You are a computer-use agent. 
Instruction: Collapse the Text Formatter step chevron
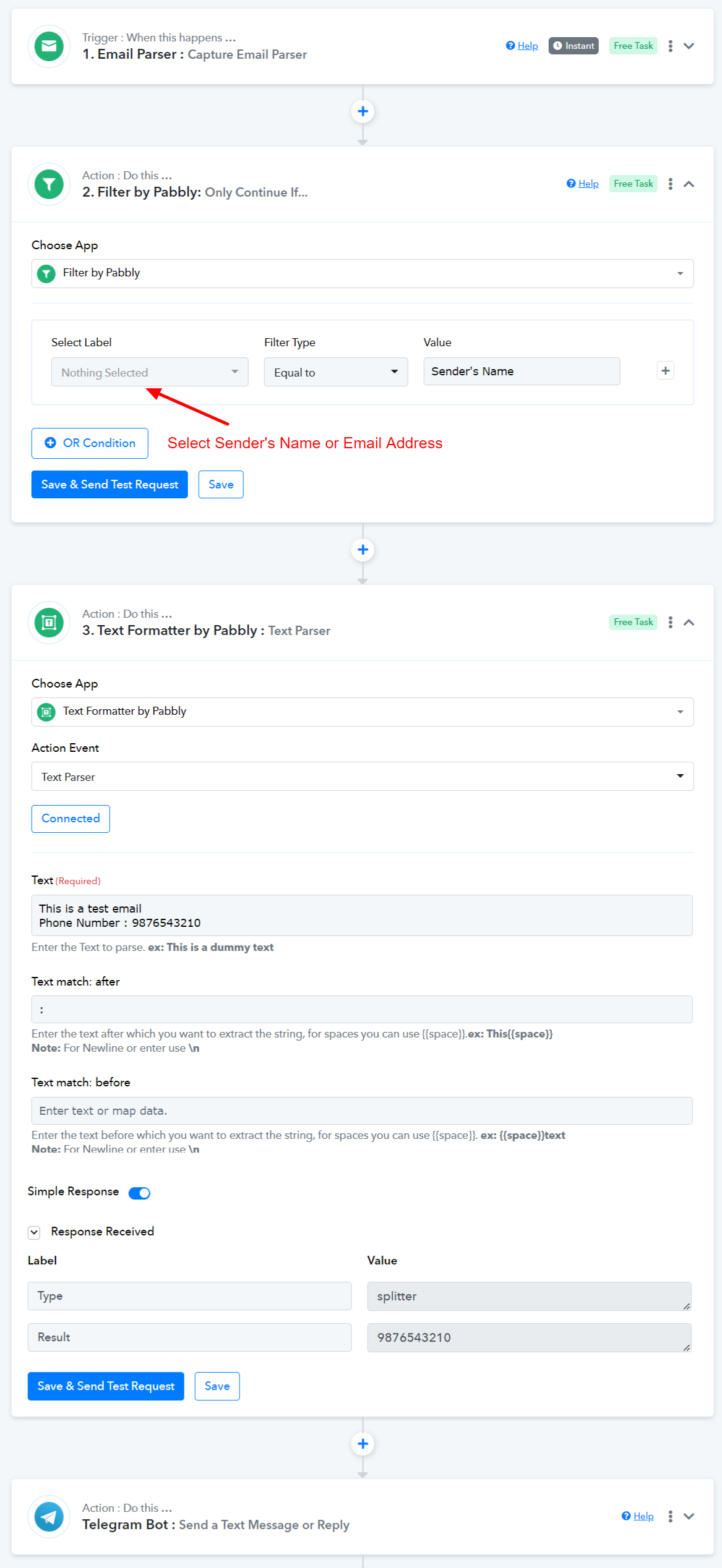689,622
